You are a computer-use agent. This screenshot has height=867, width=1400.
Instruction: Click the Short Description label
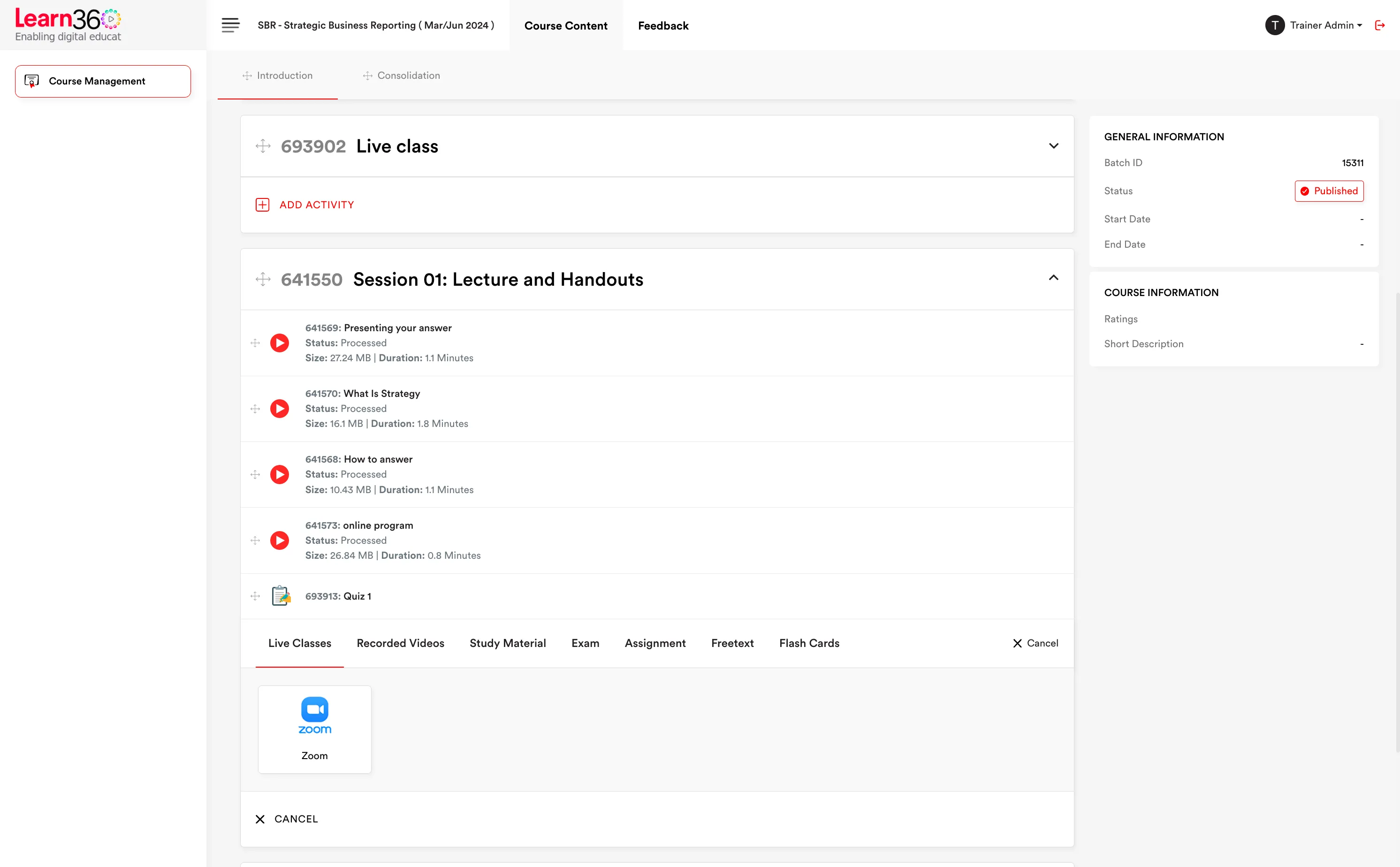click(x=1144, y=344)
